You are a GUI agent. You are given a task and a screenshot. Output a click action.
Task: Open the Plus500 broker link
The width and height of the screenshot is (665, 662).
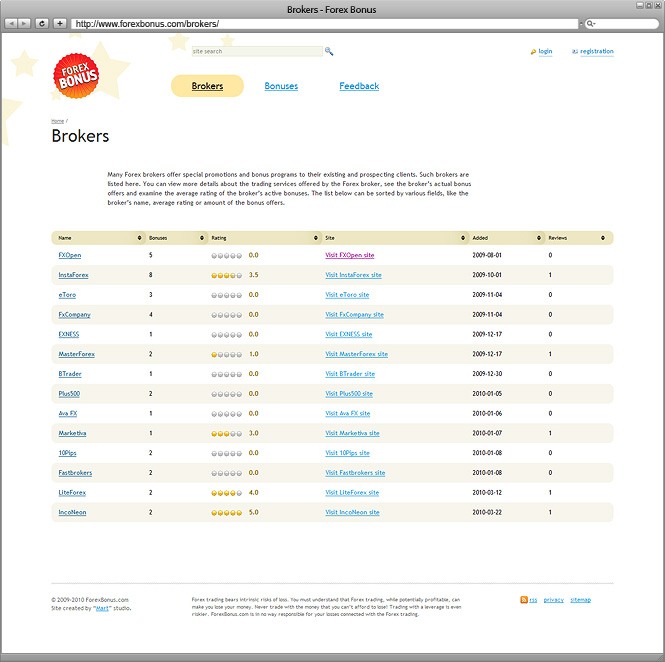[x=69, y=394]
